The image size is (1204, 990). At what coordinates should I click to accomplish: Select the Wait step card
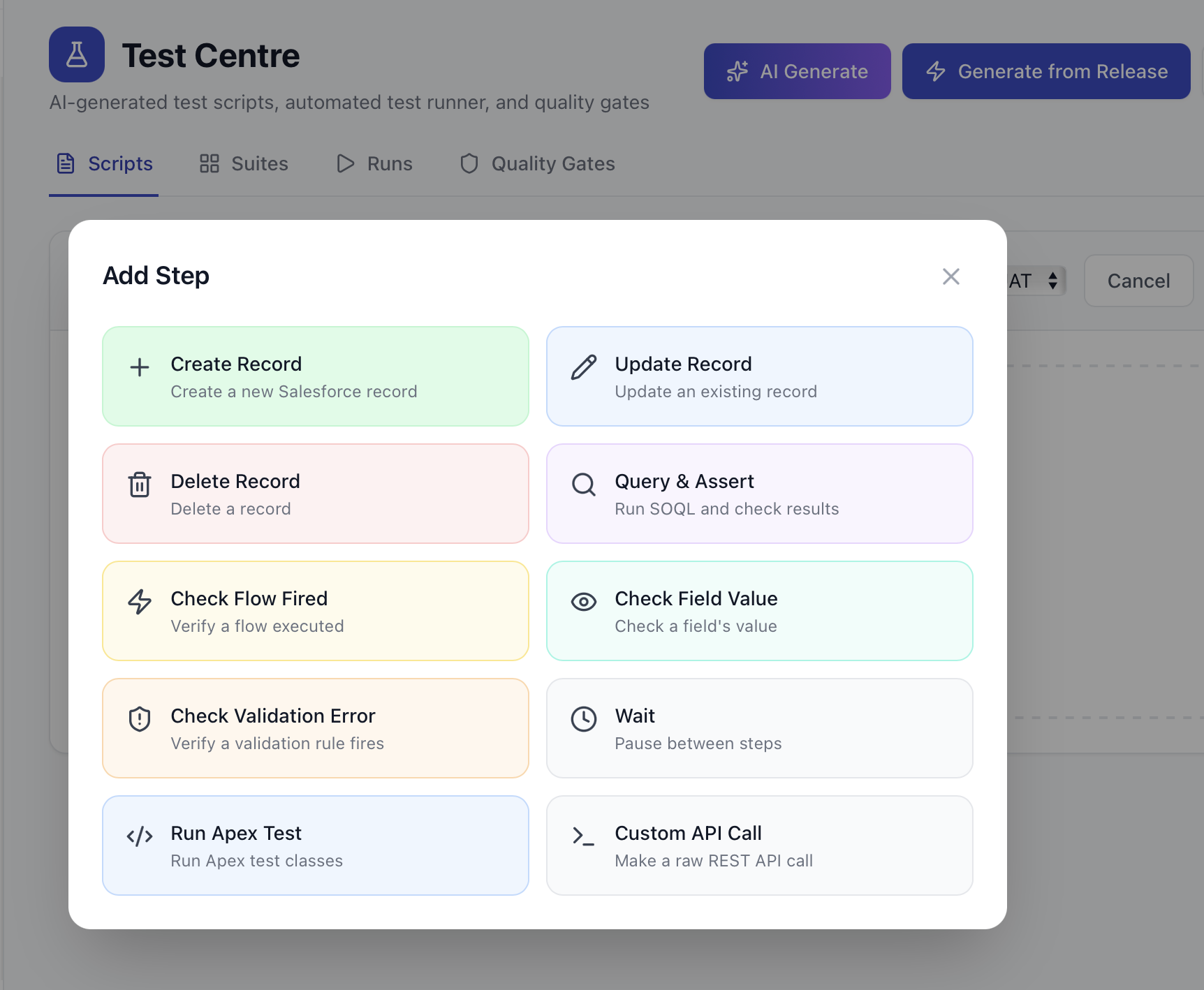tap(759, 727)
